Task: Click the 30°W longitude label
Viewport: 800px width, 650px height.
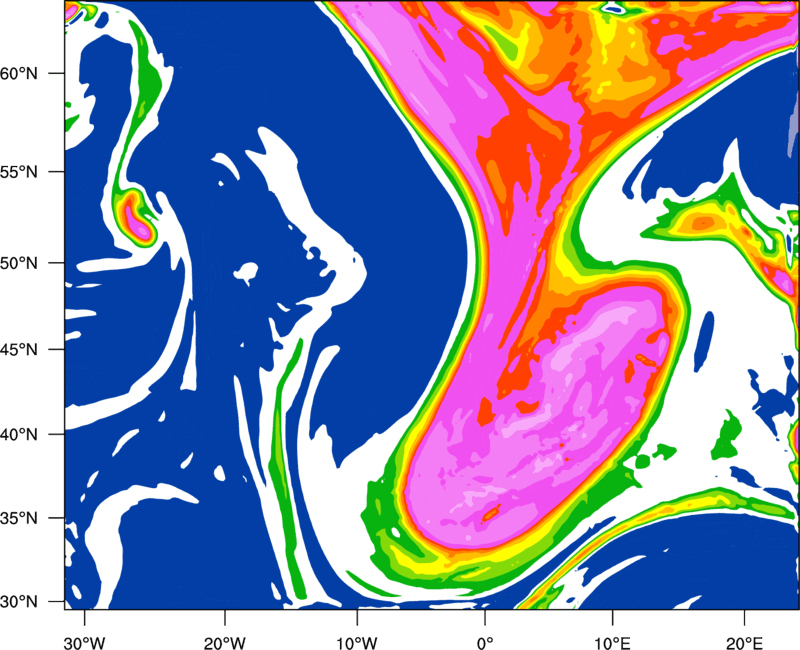Action: tap(85, 643)
